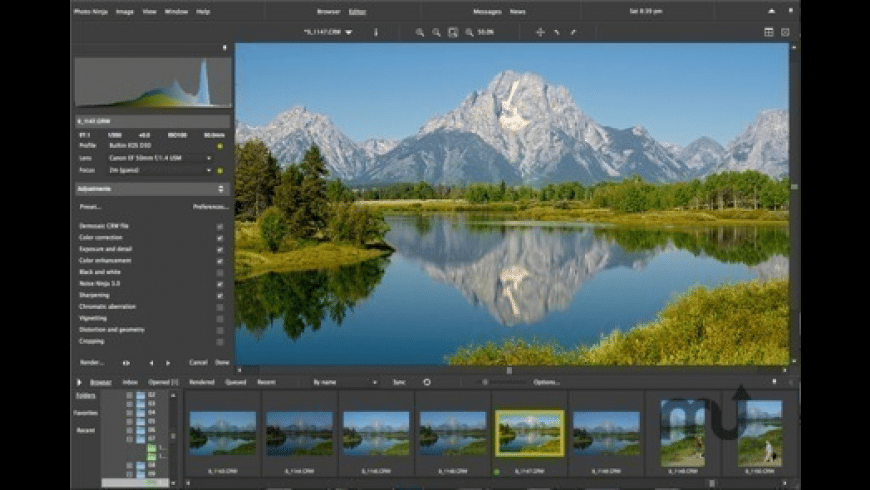Image resolution: width=870 pixels, height=490 pixels.
Task: Select the first thumbnail in the filmstrip
Action: tap(222, 432)
